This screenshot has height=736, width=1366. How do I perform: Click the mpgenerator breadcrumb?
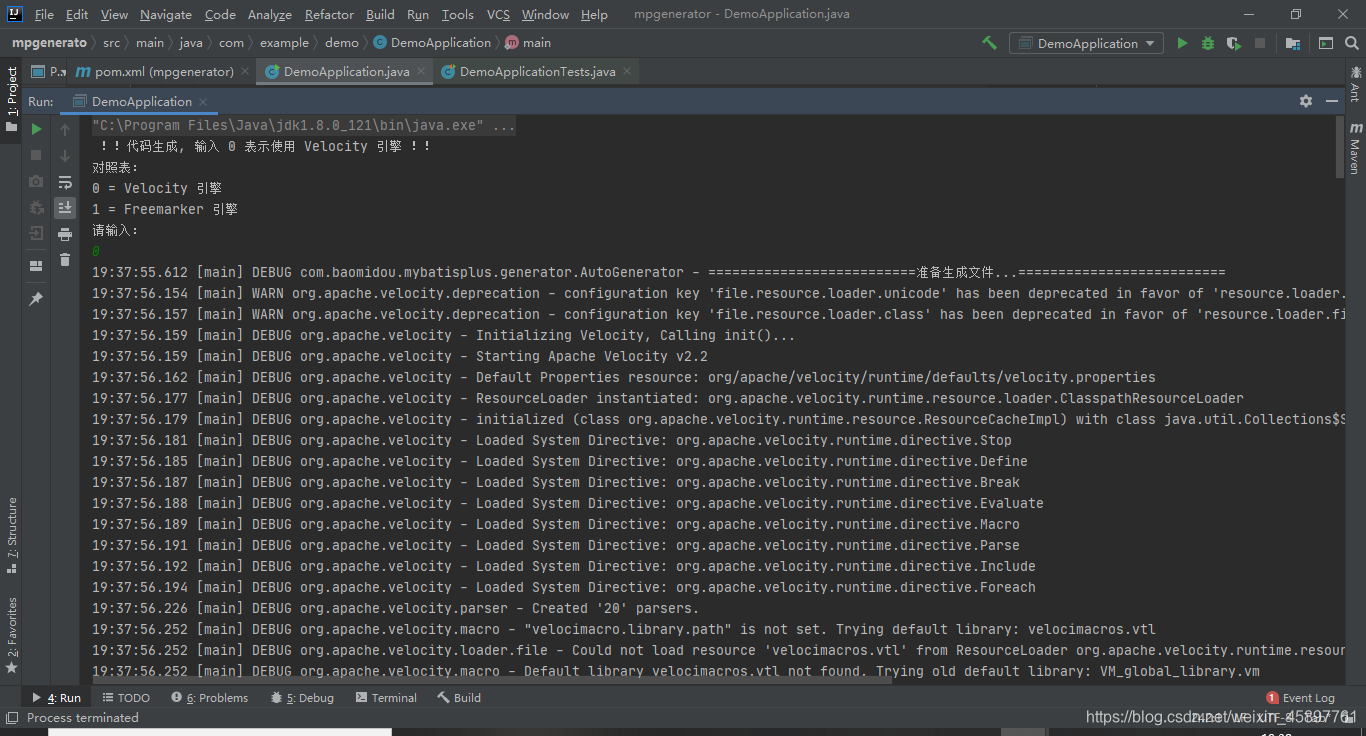tap(49, 43)
